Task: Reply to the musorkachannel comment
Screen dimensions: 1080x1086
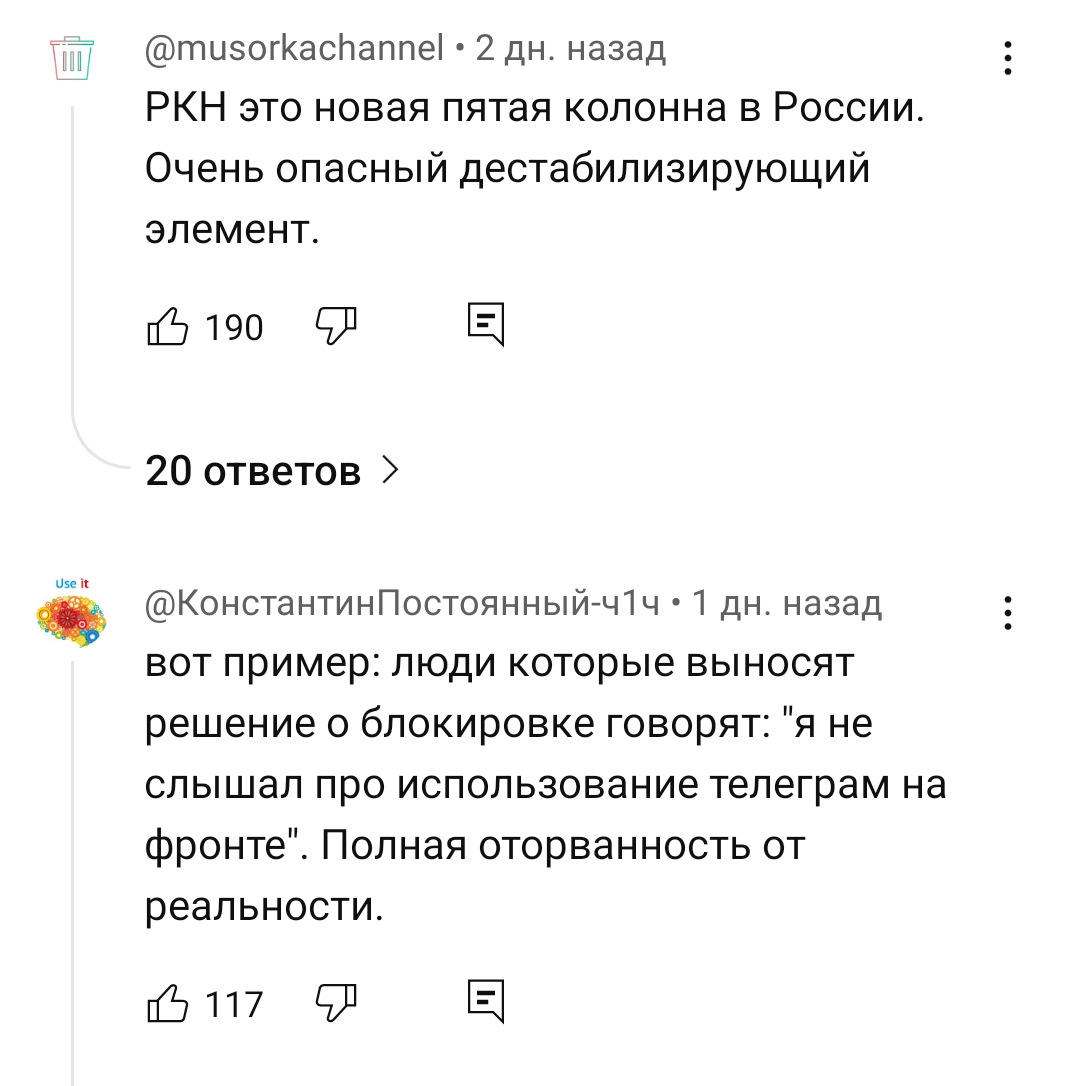Action: pyautogui.click(x=487, y=326)
